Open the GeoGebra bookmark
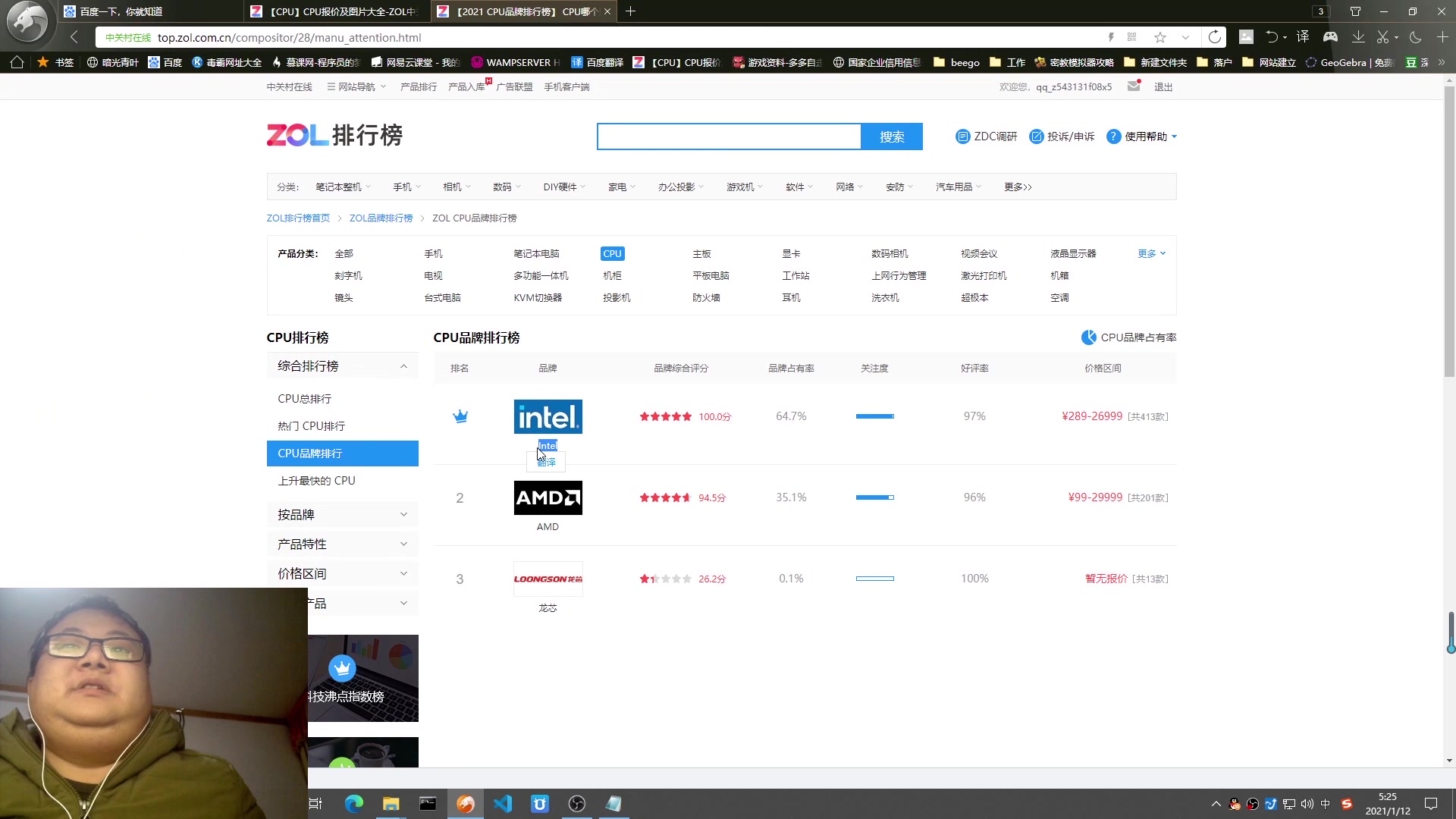 (1349, 62)
